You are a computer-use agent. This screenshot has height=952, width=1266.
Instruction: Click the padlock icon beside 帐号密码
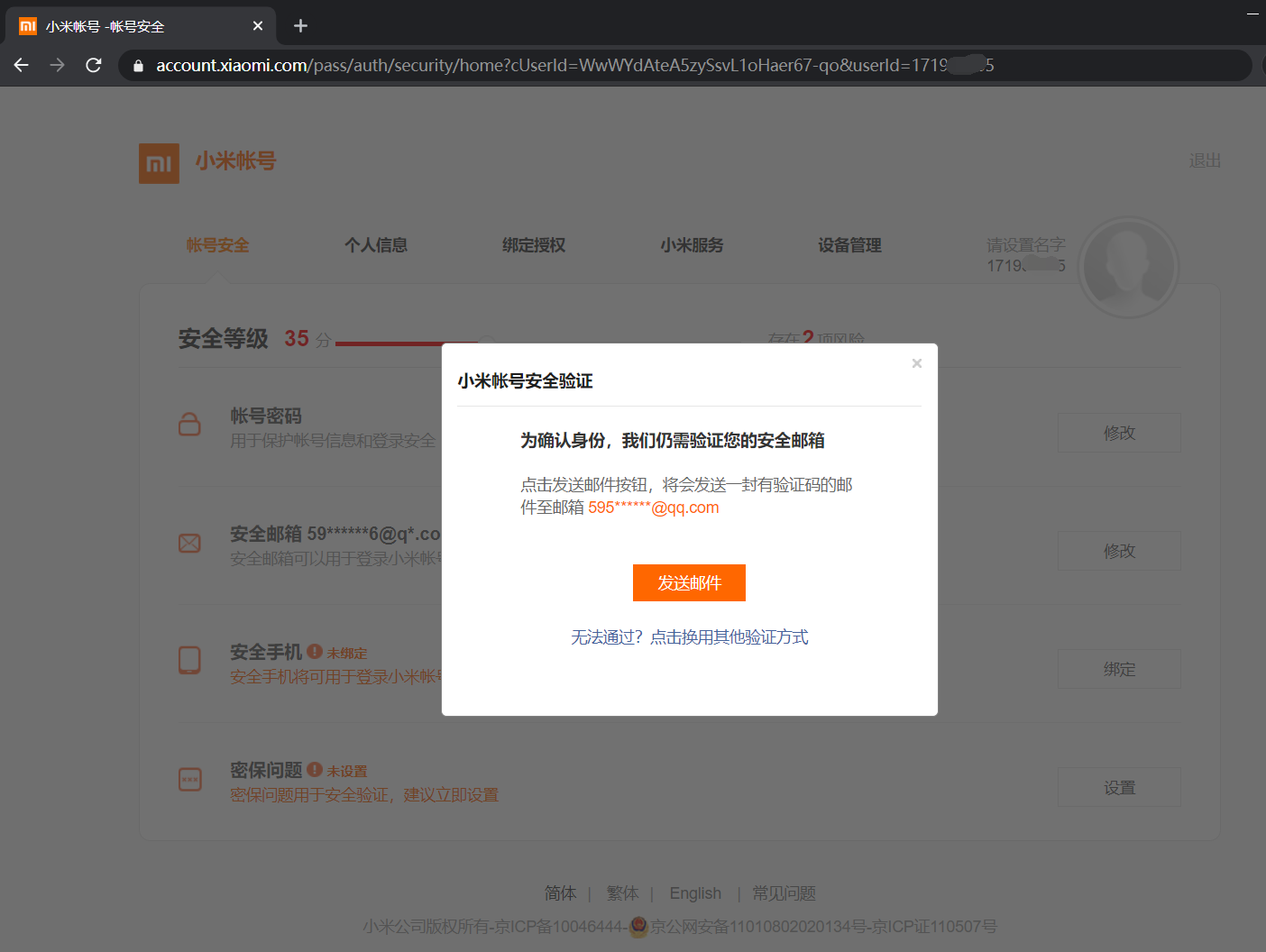(x=189, y=424)
